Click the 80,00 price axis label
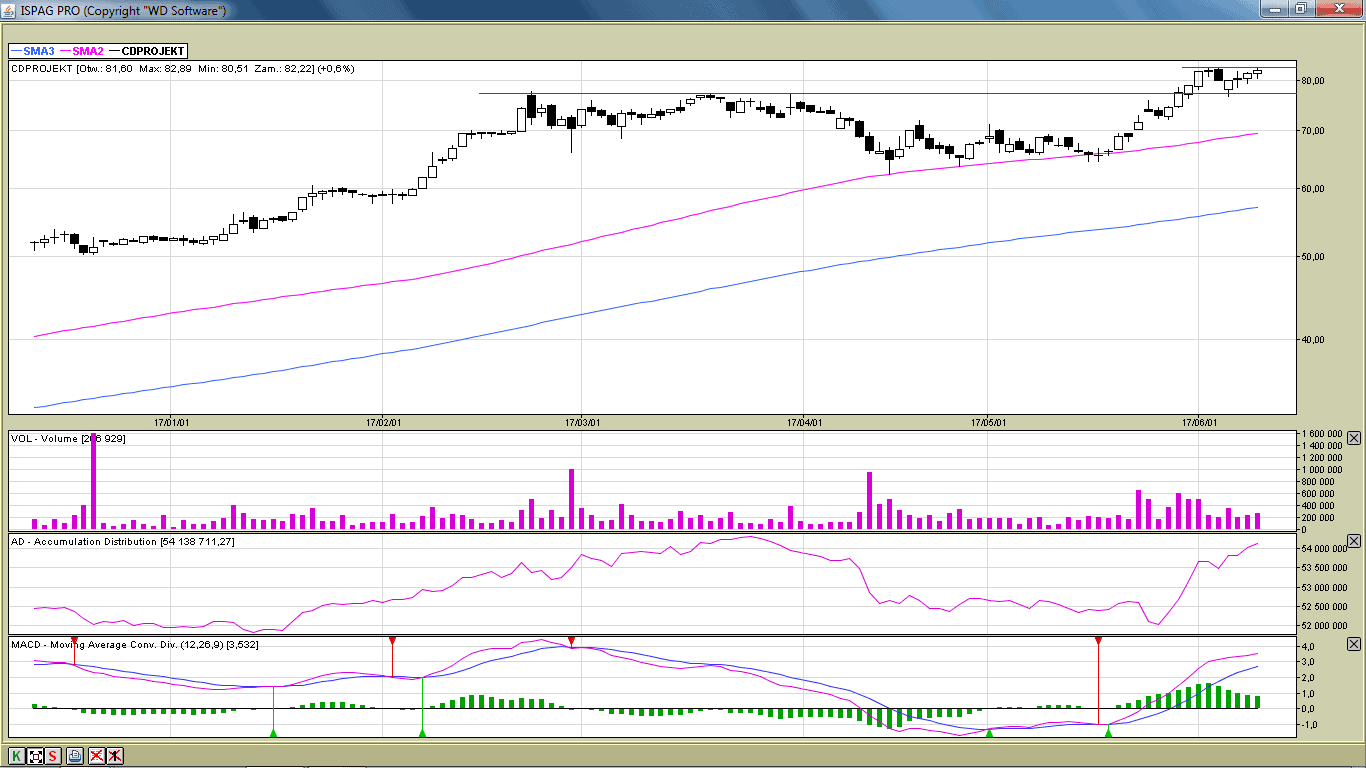The width and height of the screenshot is (1366, 768). [1312, 81]
